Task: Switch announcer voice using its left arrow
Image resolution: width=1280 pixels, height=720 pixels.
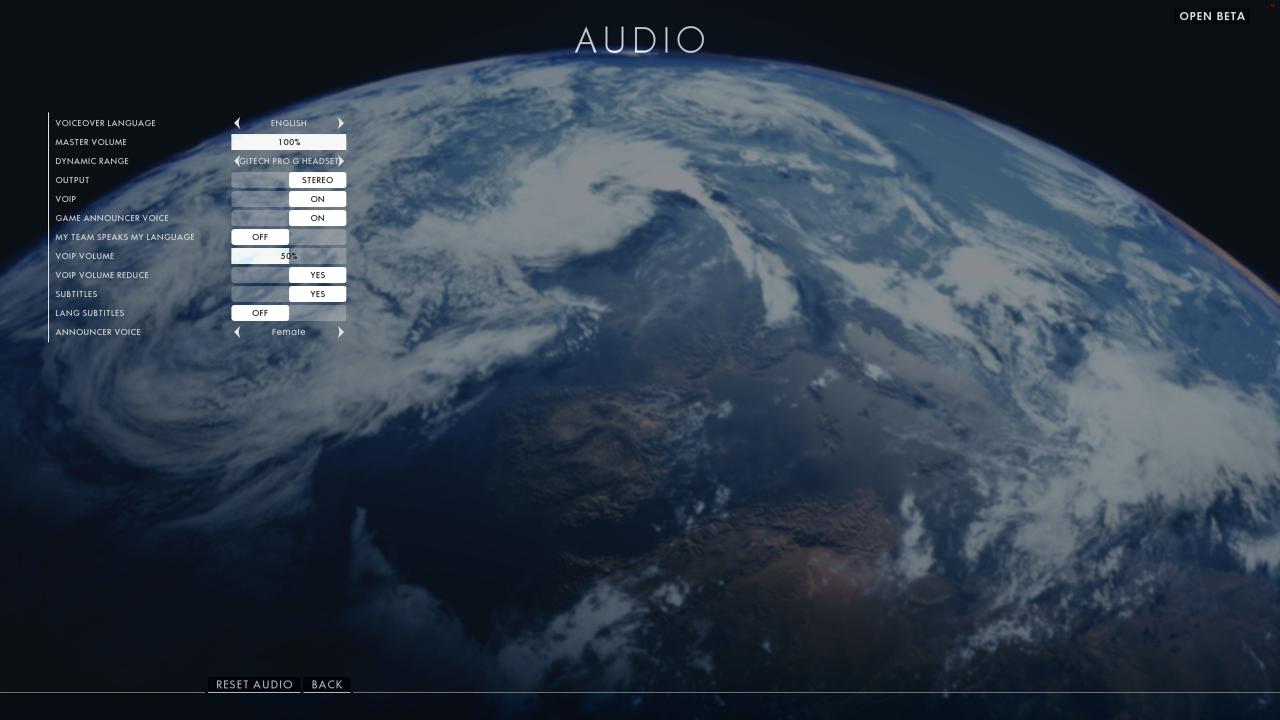Action: pyautogui.click(x=237, y=332)
